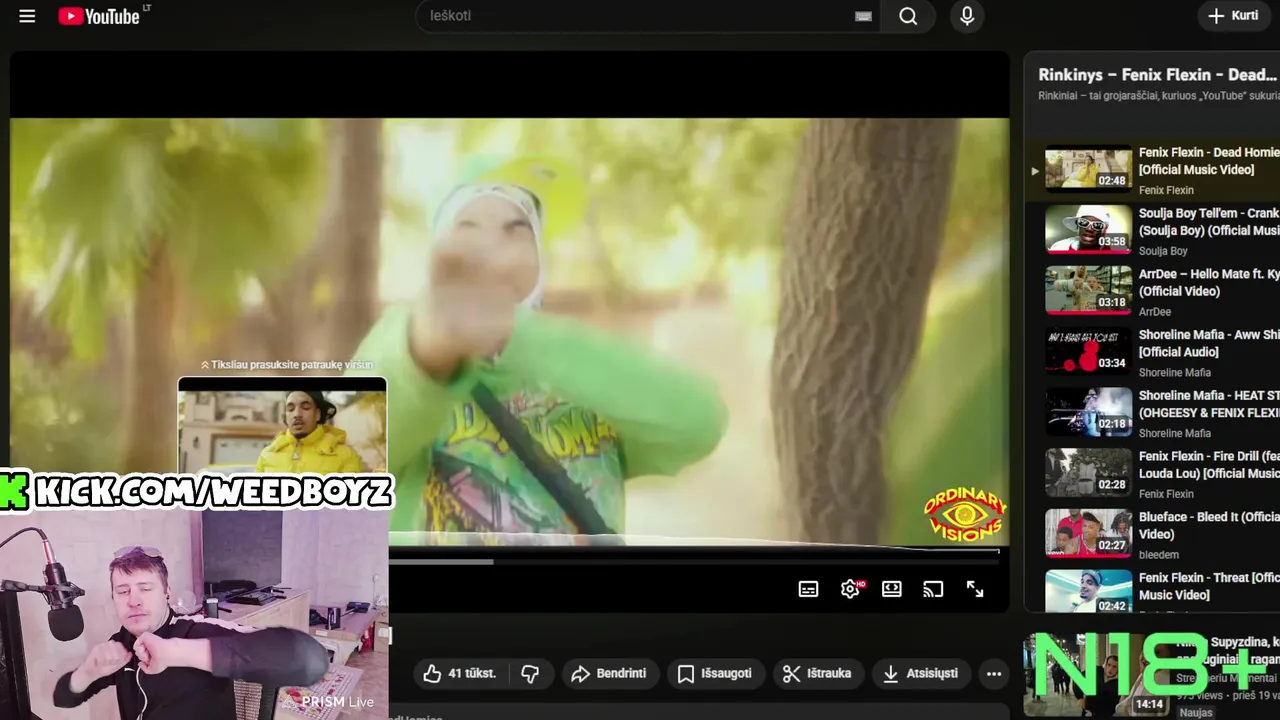
Task: Click the magnifying glass search button
Action: pos(908,16)
